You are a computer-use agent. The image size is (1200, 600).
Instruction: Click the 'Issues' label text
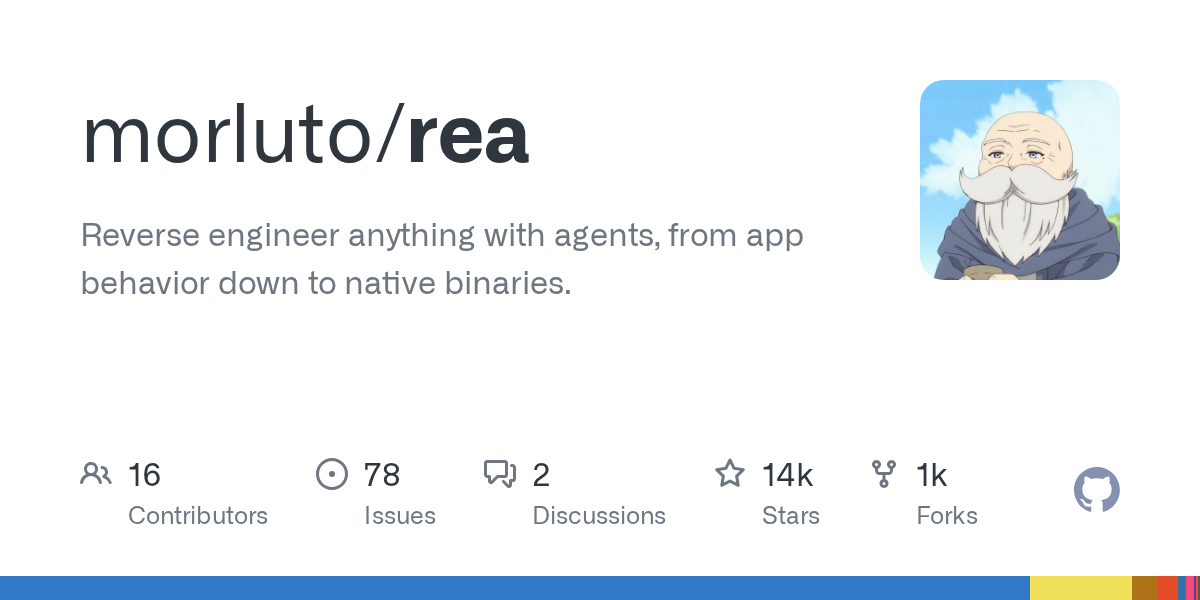[x=400, y=516]
